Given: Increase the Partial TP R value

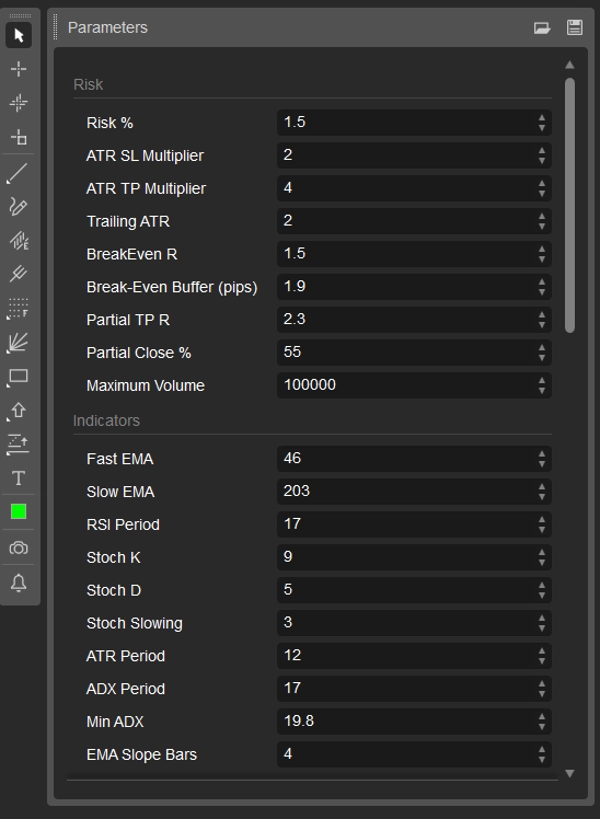Looking at the screenshot, I should [x=542, y=315].
